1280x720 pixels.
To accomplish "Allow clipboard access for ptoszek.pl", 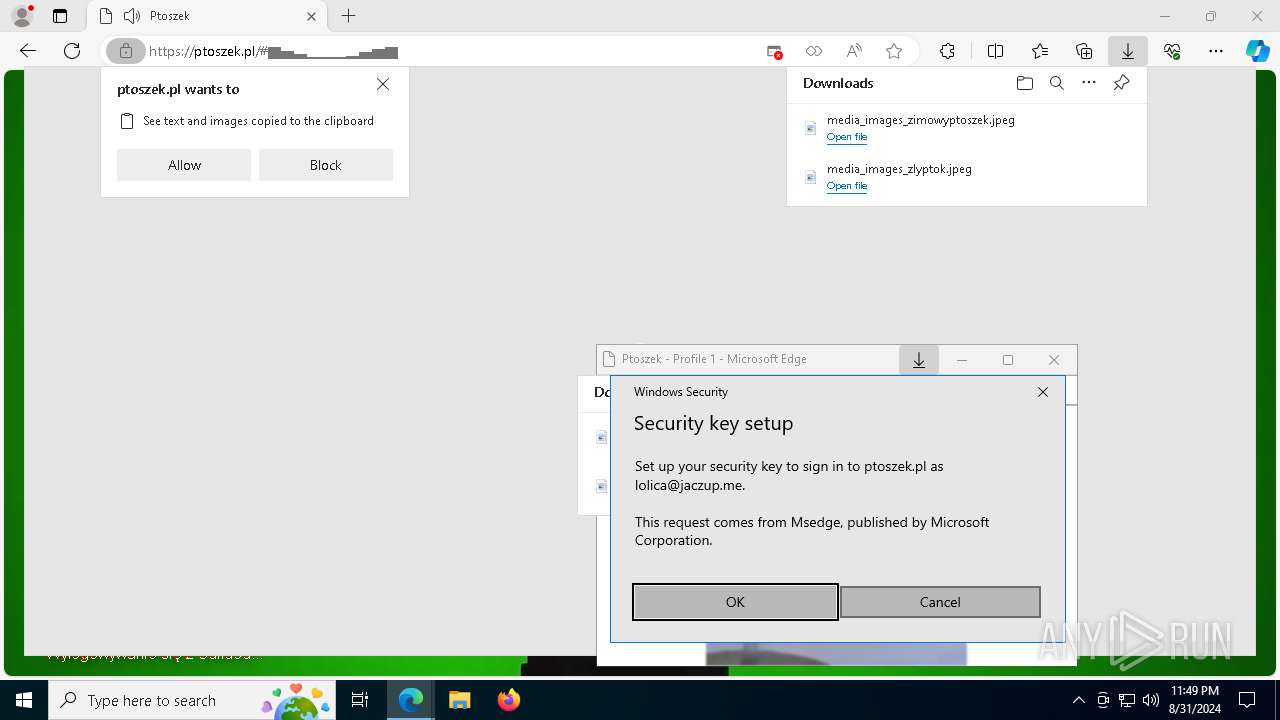I will [184, 165].
